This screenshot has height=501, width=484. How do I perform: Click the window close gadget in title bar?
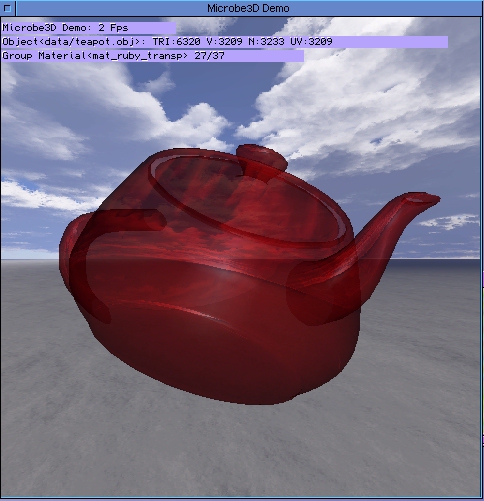click(7, 8)
